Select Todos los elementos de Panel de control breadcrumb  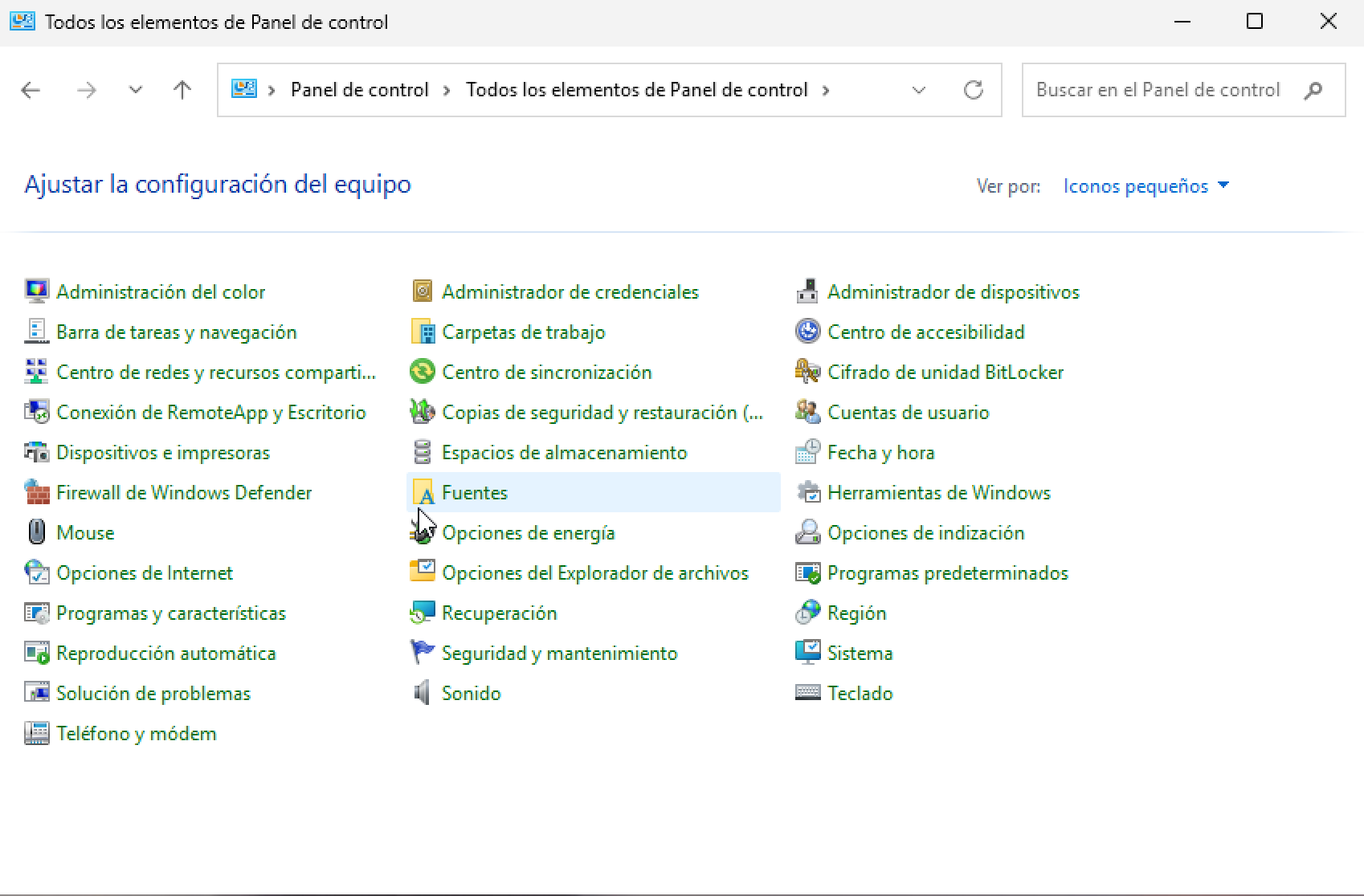pos(637,90)
